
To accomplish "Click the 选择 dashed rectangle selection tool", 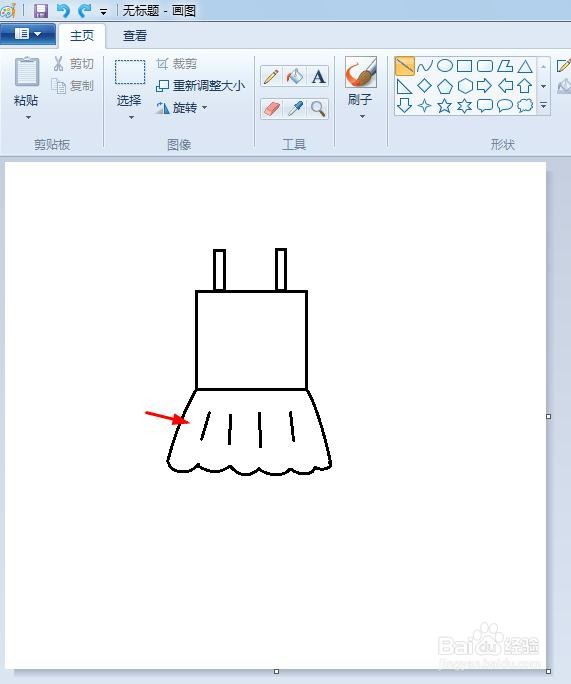I will [x=130, y=72].
